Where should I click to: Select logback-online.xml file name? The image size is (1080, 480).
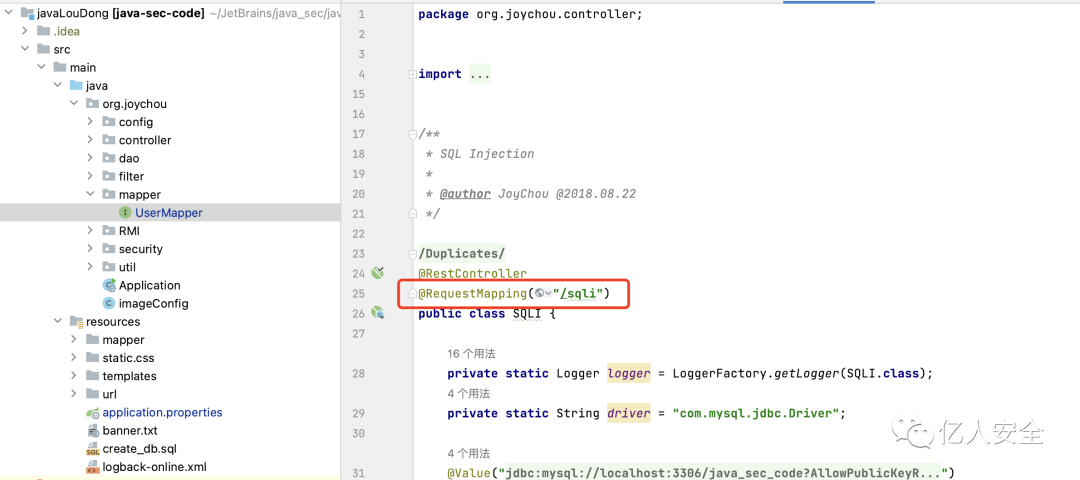click(x=154, y=468)
